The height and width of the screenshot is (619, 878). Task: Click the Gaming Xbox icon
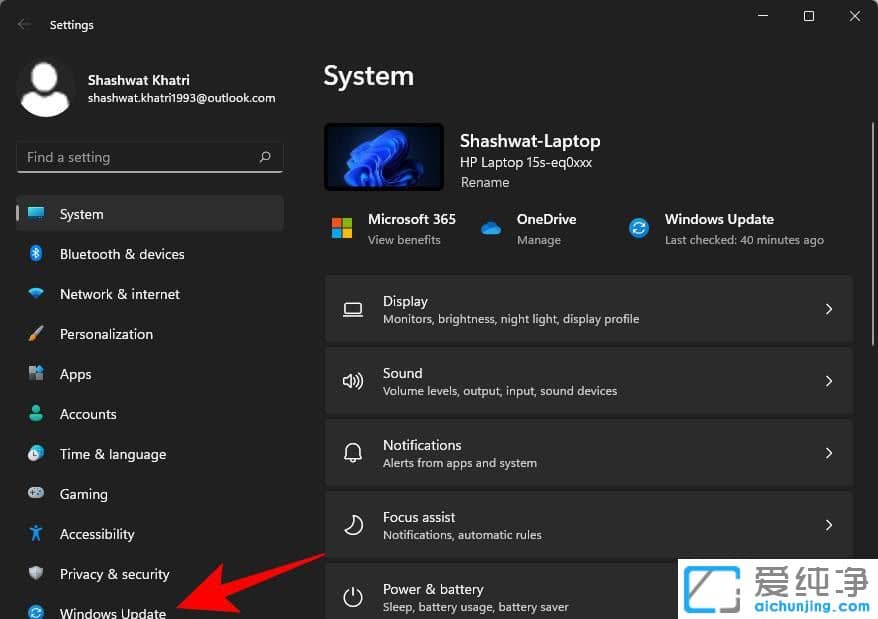[x=36, y=494]
